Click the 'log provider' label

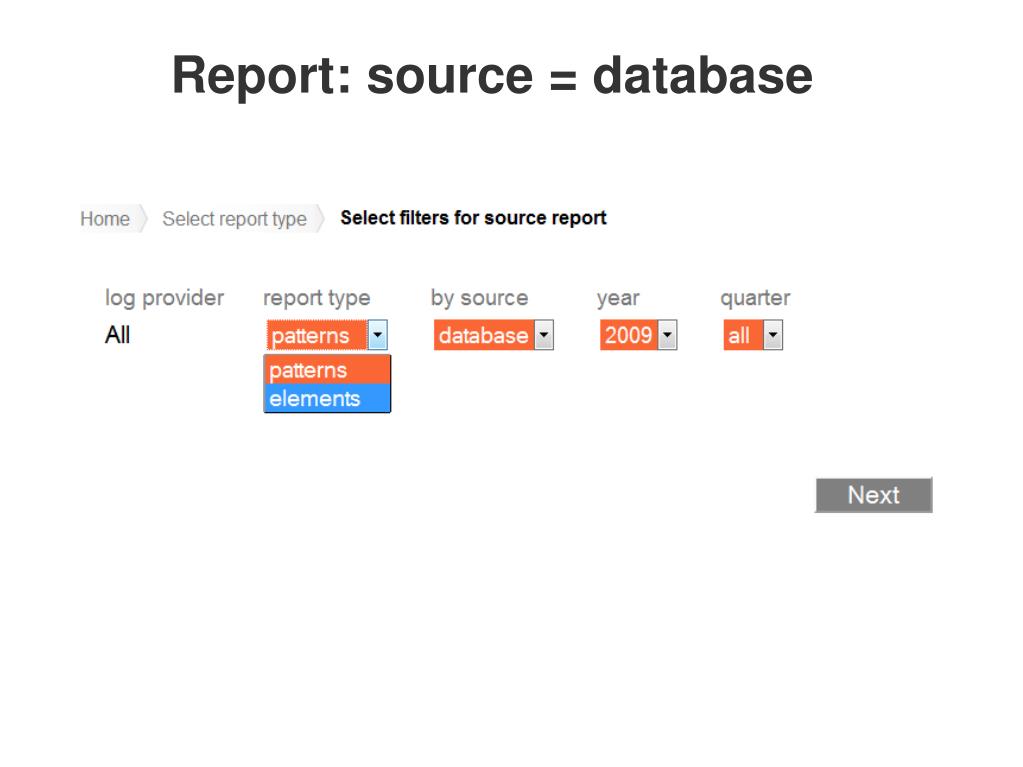(x=164, y=298)
